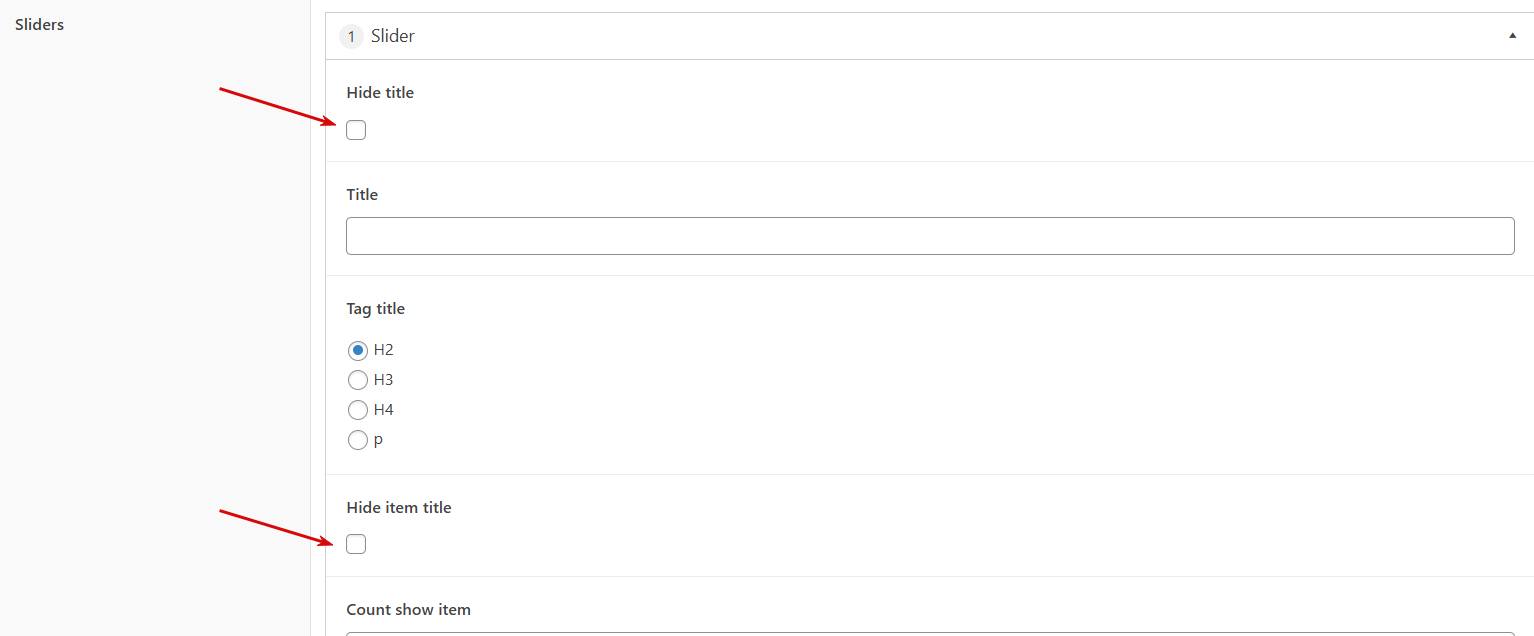Click the "Tag title" field label
Screen dimensions: 1534x636
click(376, 309)
